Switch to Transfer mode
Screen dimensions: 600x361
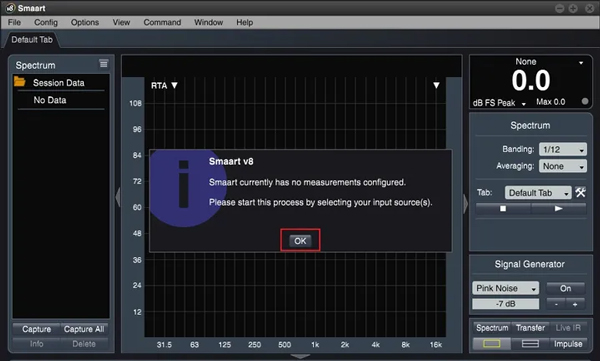click(x=530, y=328)
